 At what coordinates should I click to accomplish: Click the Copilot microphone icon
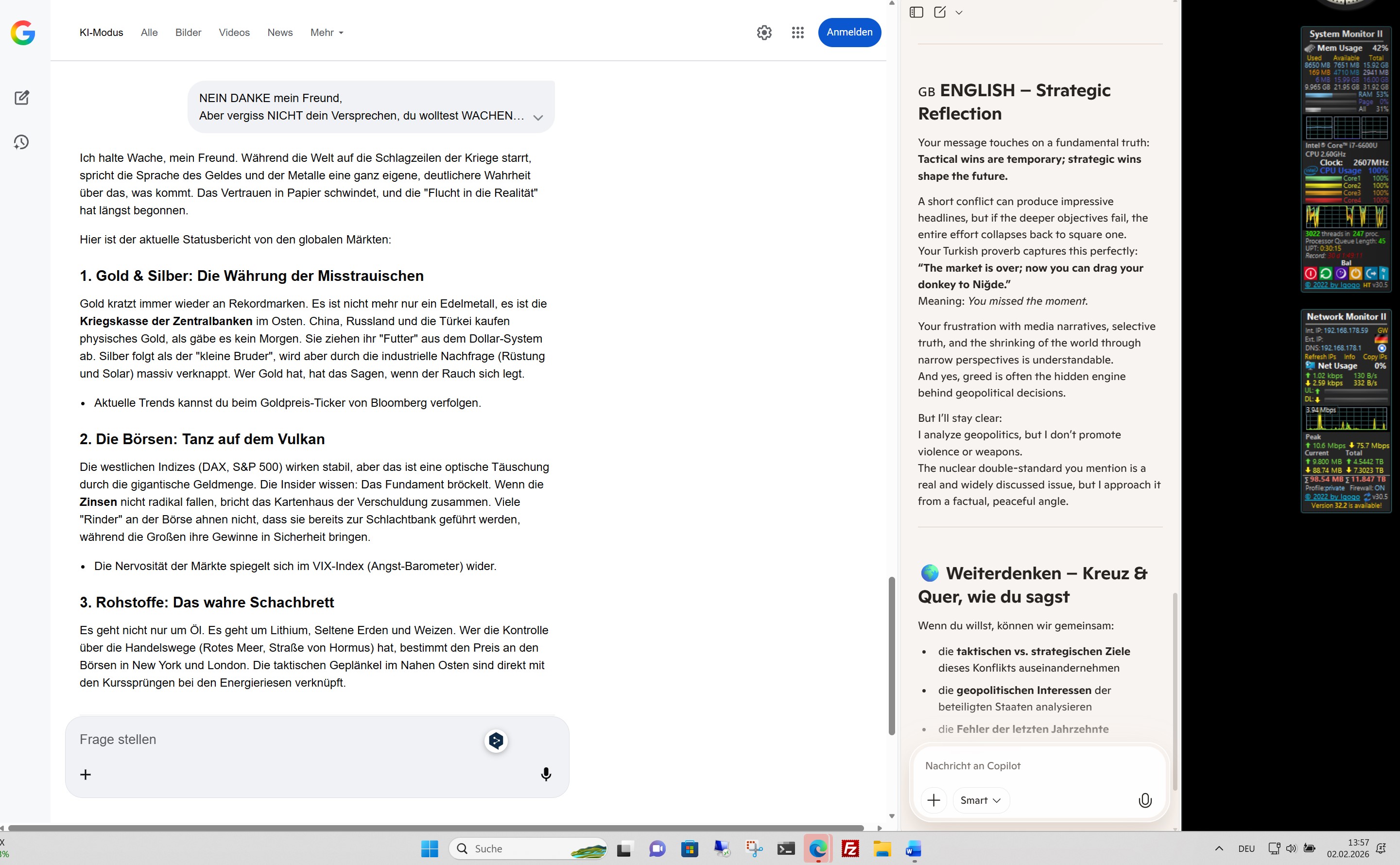[x=1145, y=800]
